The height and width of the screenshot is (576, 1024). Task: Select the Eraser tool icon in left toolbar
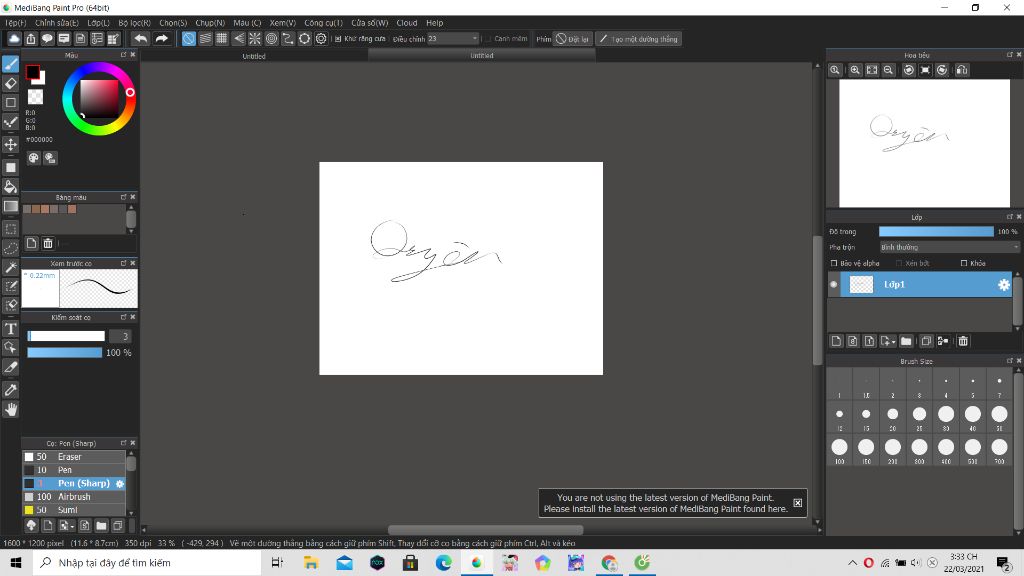(10, 84)
